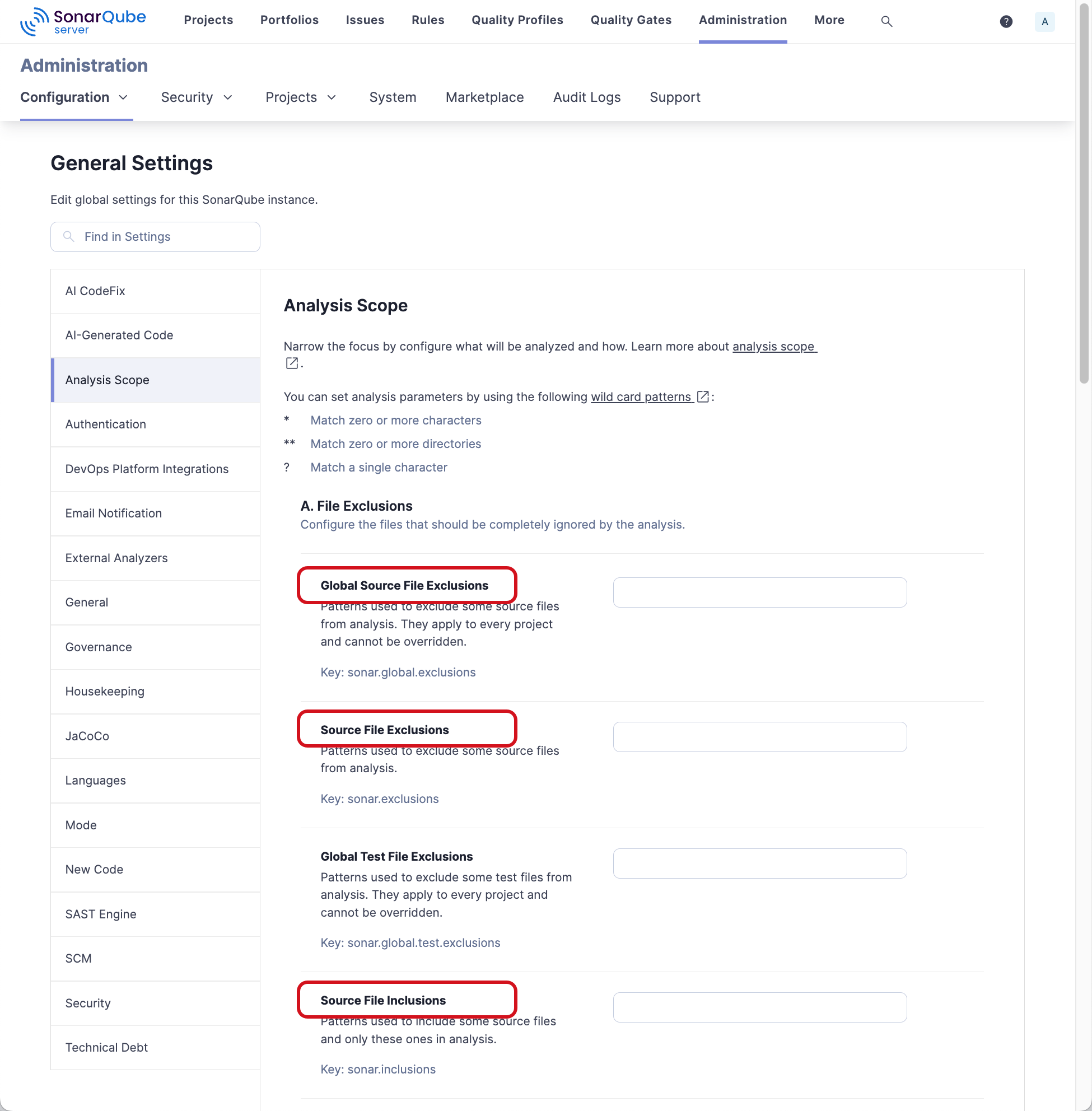This screenshot has width=1092, height=1111.
Task: Open the Rules page
Action: tap(428, 20)
